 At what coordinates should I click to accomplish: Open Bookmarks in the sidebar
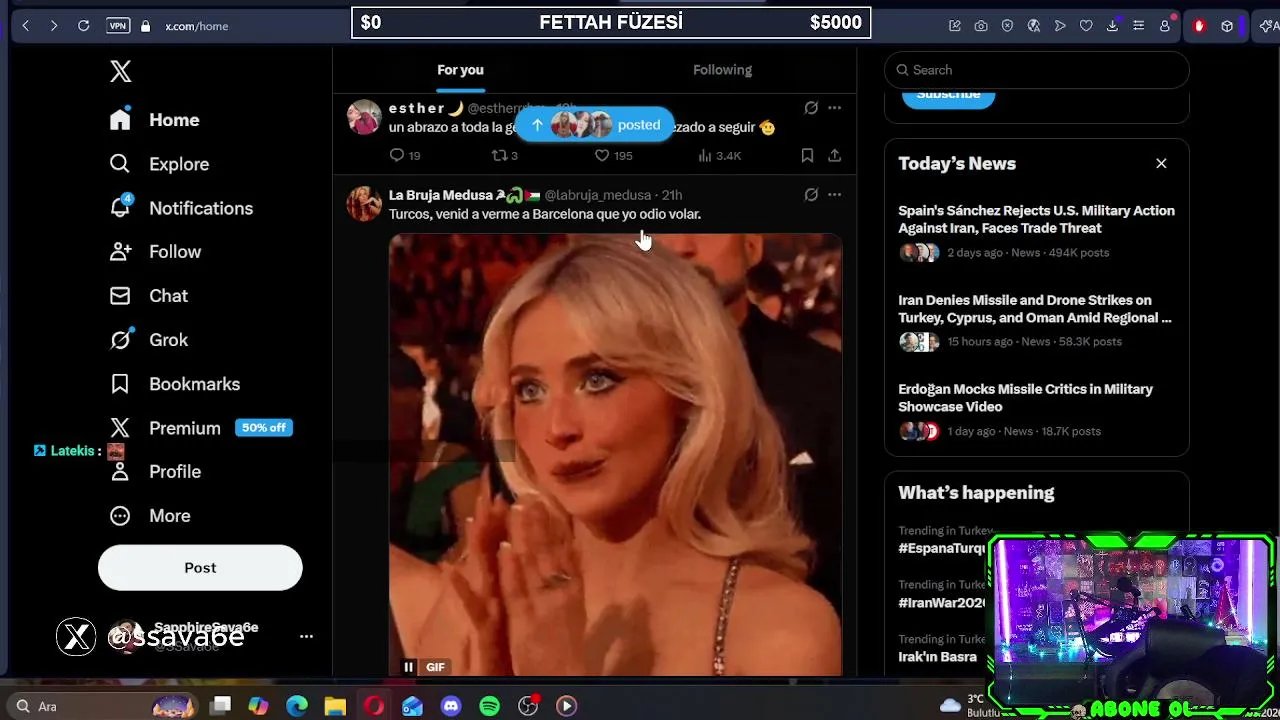(175, 384)
